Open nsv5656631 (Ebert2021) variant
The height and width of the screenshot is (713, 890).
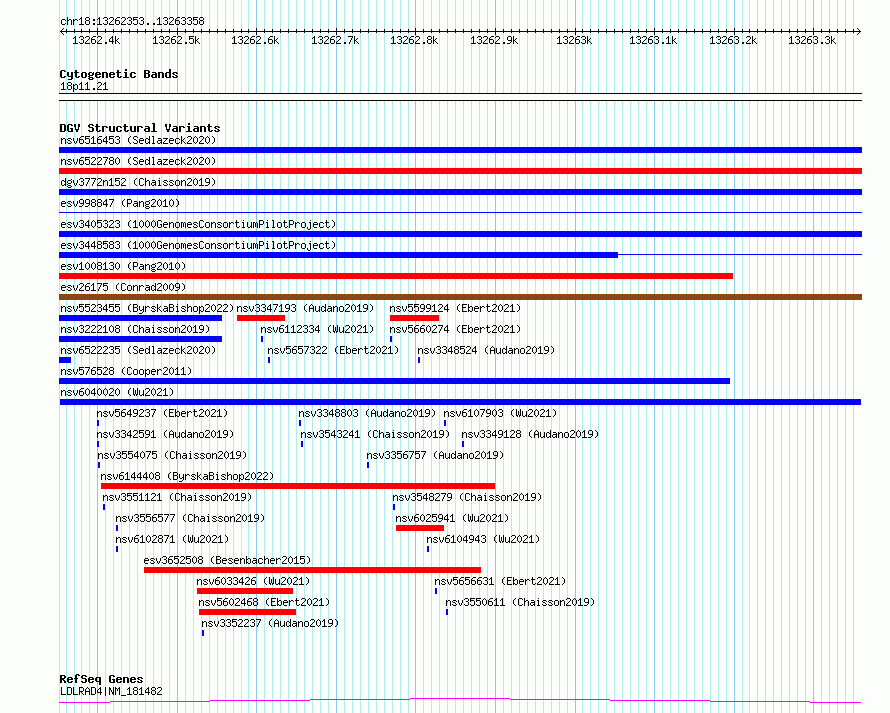(500, 581)
